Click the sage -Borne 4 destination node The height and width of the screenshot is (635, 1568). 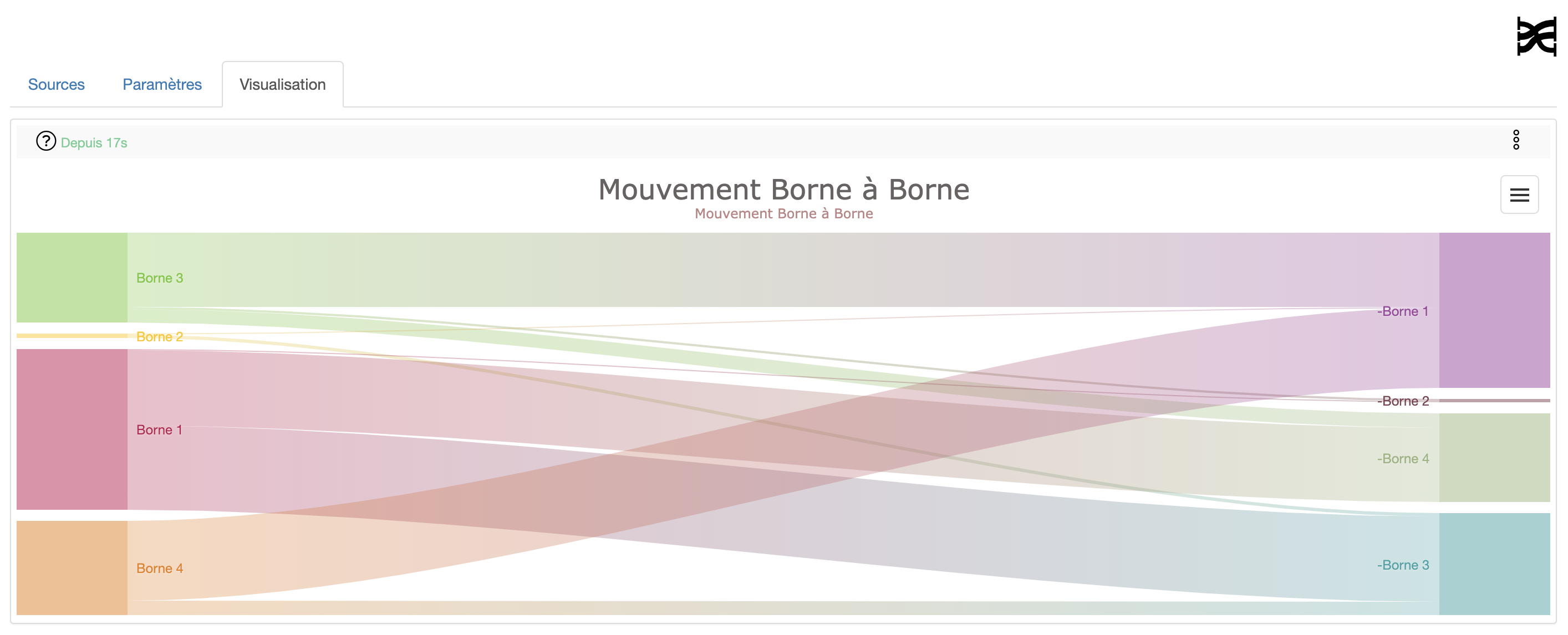tap(1494, 457)
